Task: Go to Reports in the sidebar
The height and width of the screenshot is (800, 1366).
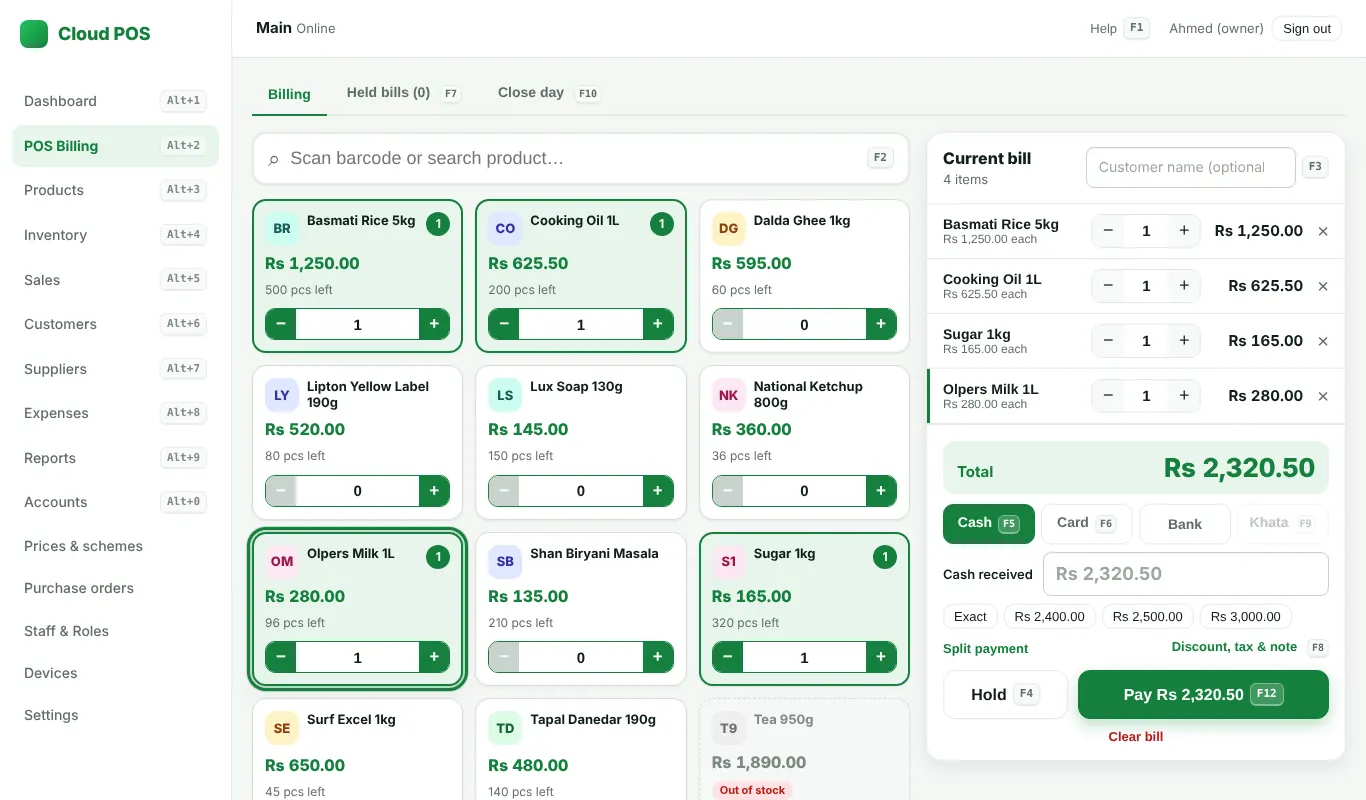Action: [x=115, y=458]
